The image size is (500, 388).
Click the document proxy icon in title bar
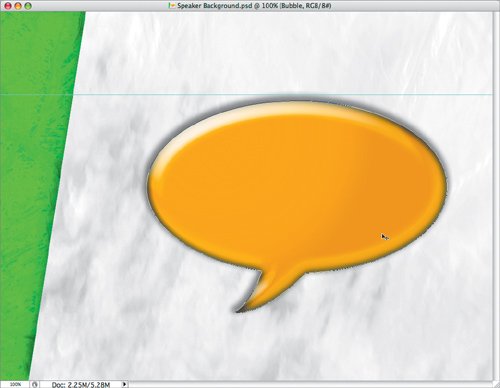coord(172,6)
